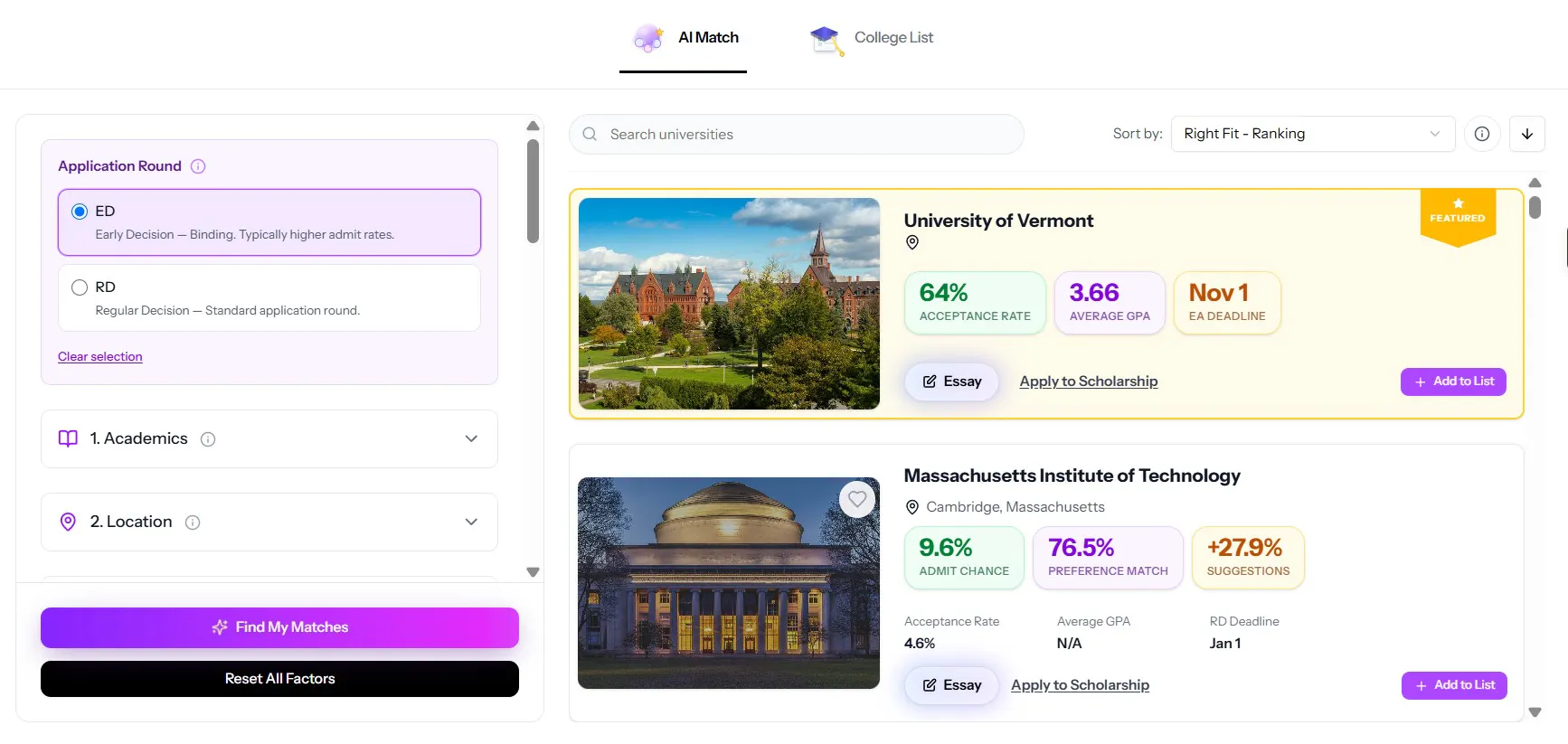Screen dimensions: 1568x744
Task: Click Reset All Factors button
Action: pos(279,679)
